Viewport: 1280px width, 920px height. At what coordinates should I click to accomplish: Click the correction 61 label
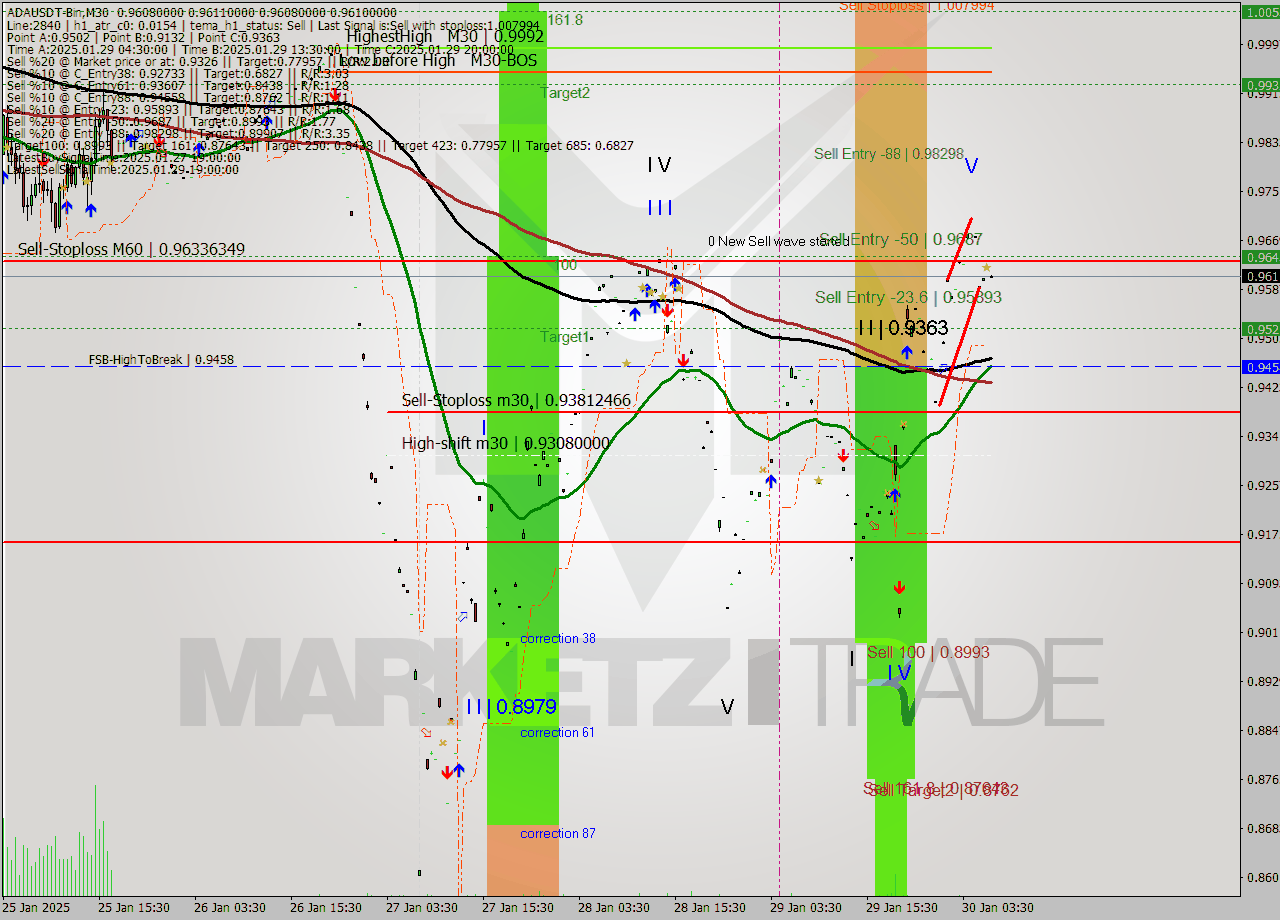(x=557, y=732)
